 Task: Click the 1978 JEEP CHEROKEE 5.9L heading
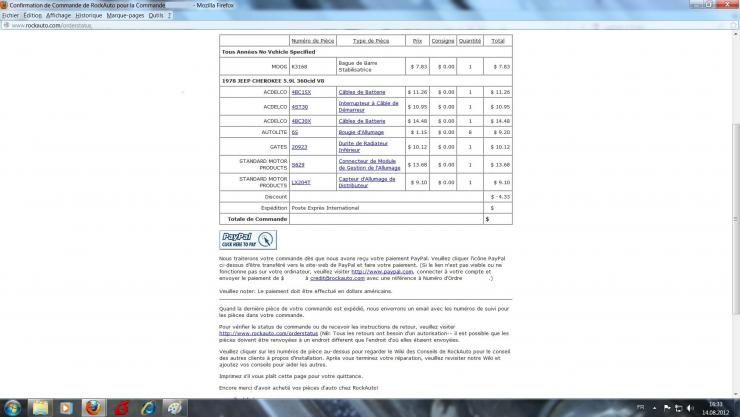[x=273, y=81]
